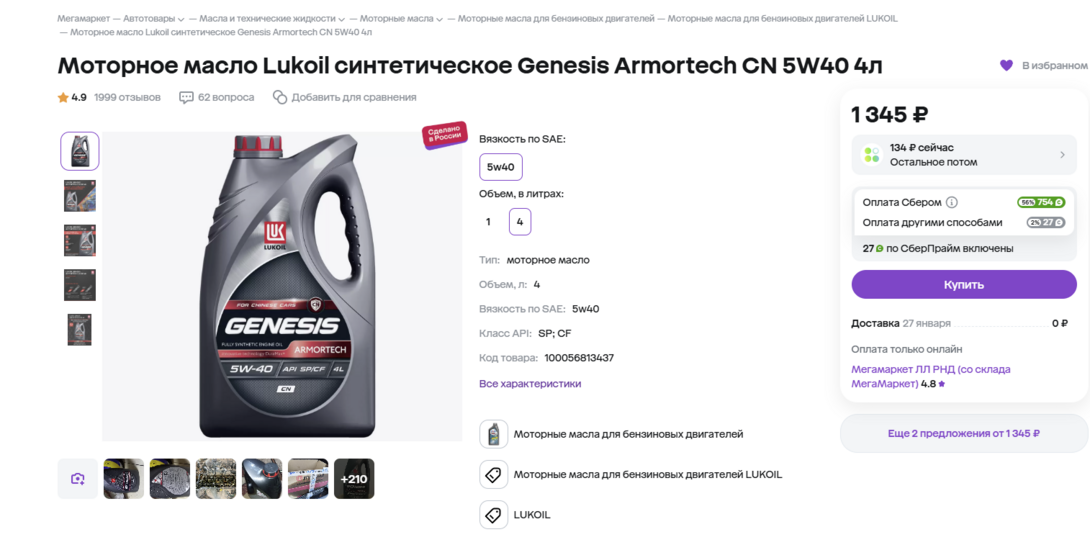1090x550 pixels.
Task: Click the info icon beside Оплата Сбером
Action: 952,202
